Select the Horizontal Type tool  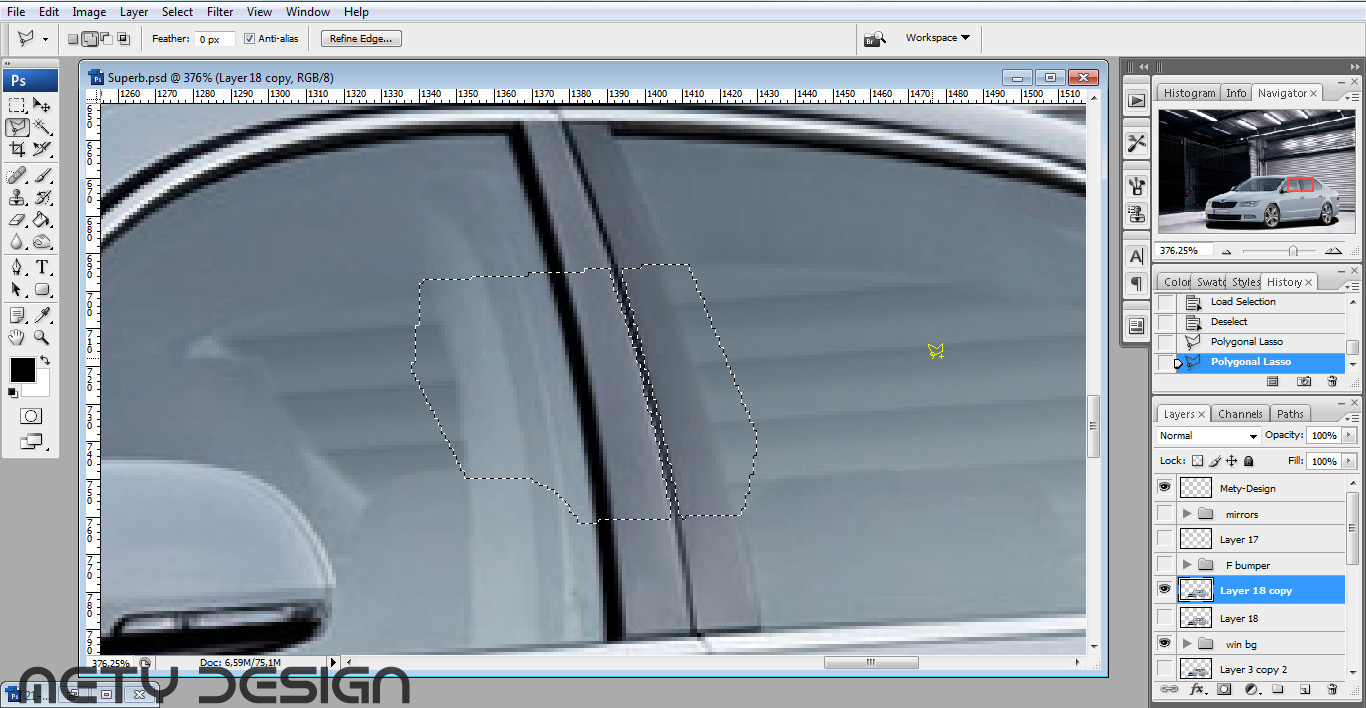point(42,267)
